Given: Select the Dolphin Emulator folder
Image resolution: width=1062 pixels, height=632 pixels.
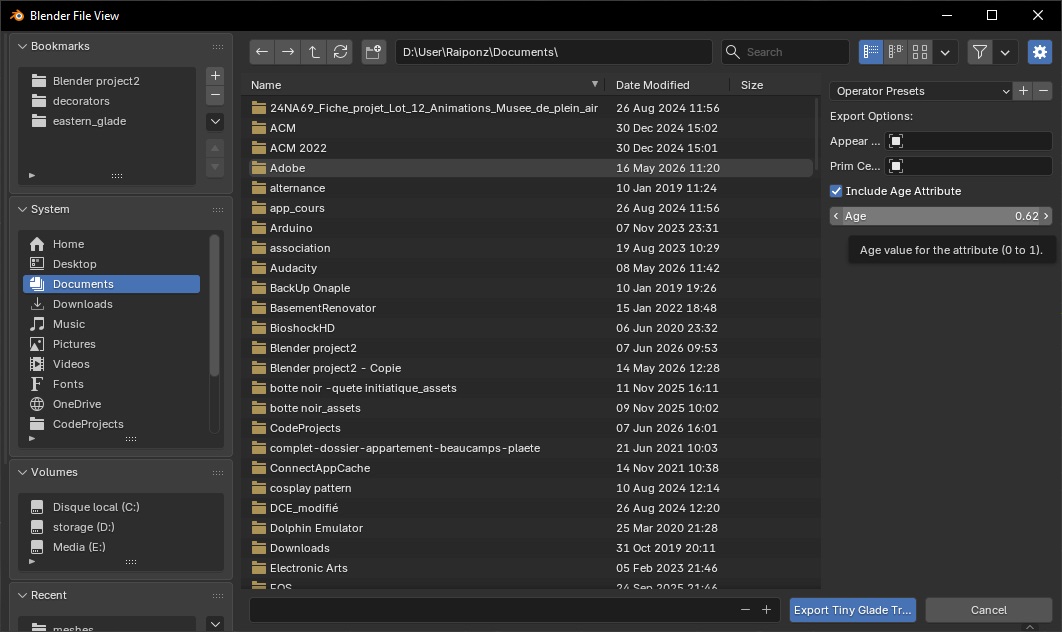Looking at the screenshot, I should click(531, 528).
